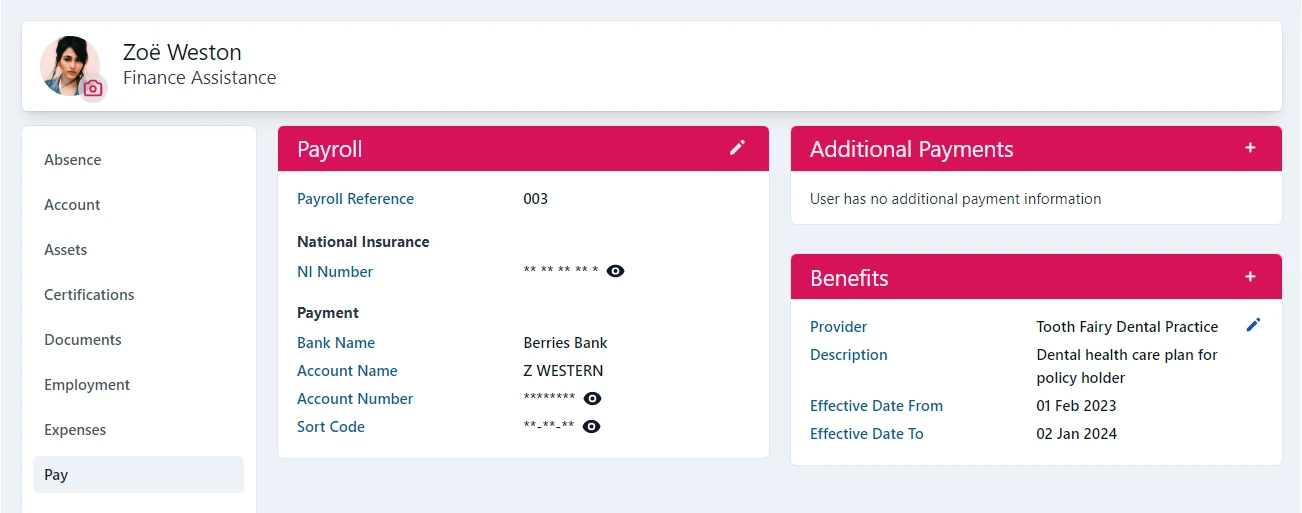Screen dimensions: 1302x513
Task: Open the Documents section
Action: click(83, 340)
